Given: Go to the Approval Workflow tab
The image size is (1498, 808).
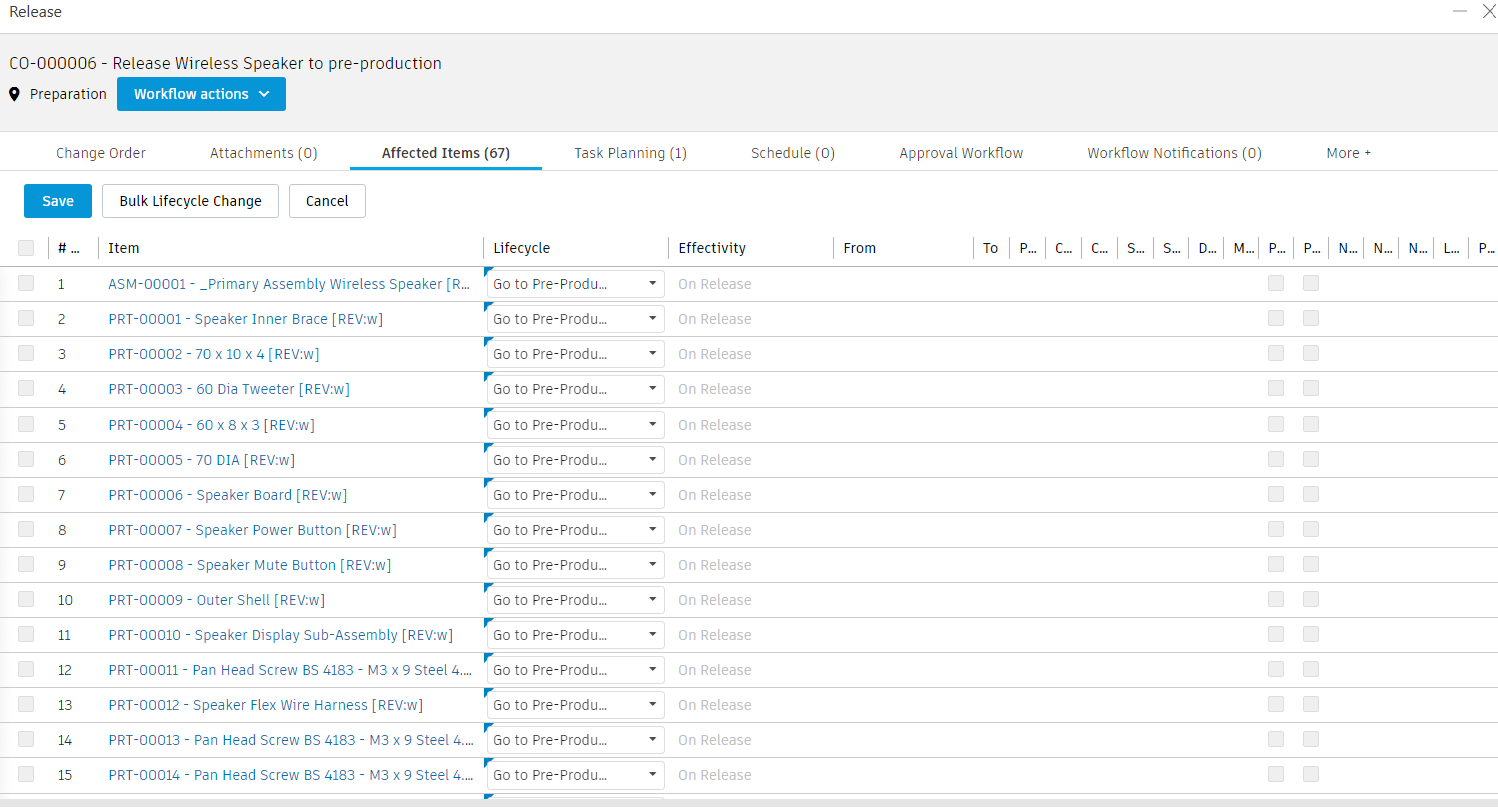Looking at the screenshot, I should click(x=961, y=153).
